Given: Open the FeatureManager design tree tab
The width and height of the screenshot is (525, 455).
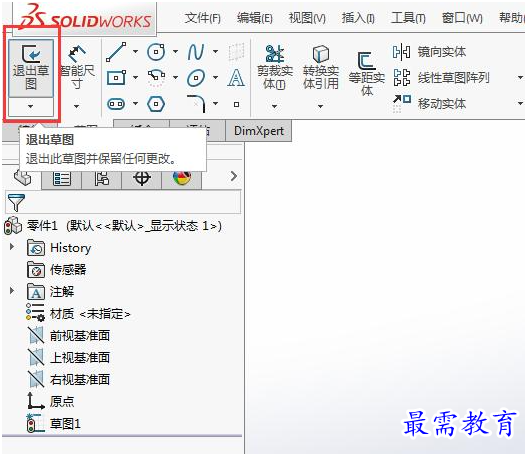Looking at the screenshot, I should pos(22,177).
